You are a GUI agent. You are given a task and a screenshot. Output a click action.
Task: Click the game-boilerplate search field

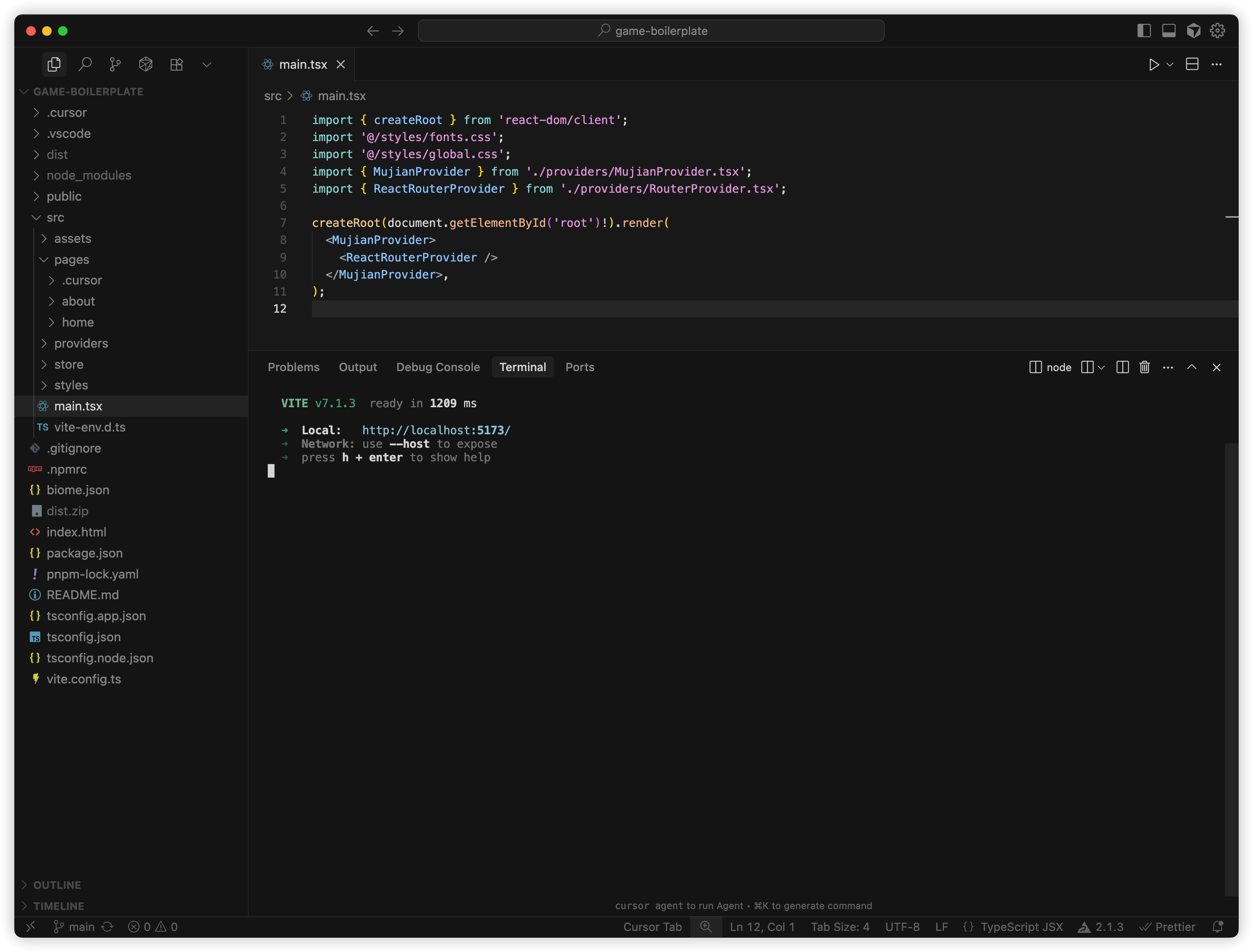click(651, 31)
